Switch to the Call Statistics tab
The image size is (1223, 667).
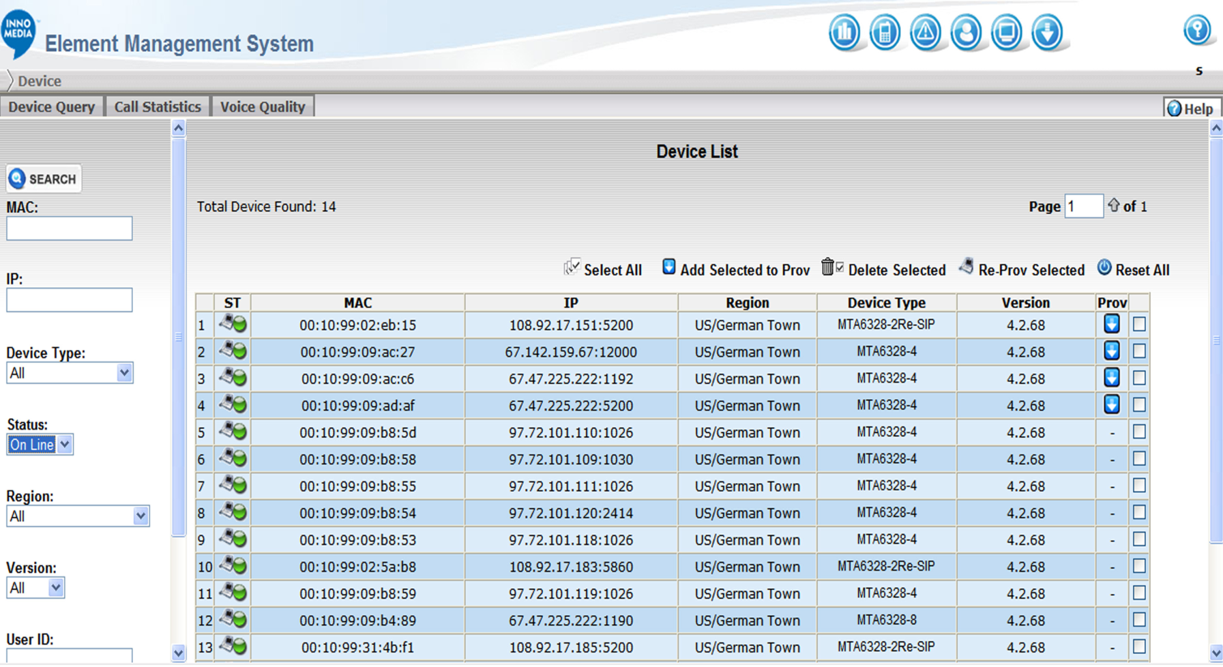(x=157, y=107)
